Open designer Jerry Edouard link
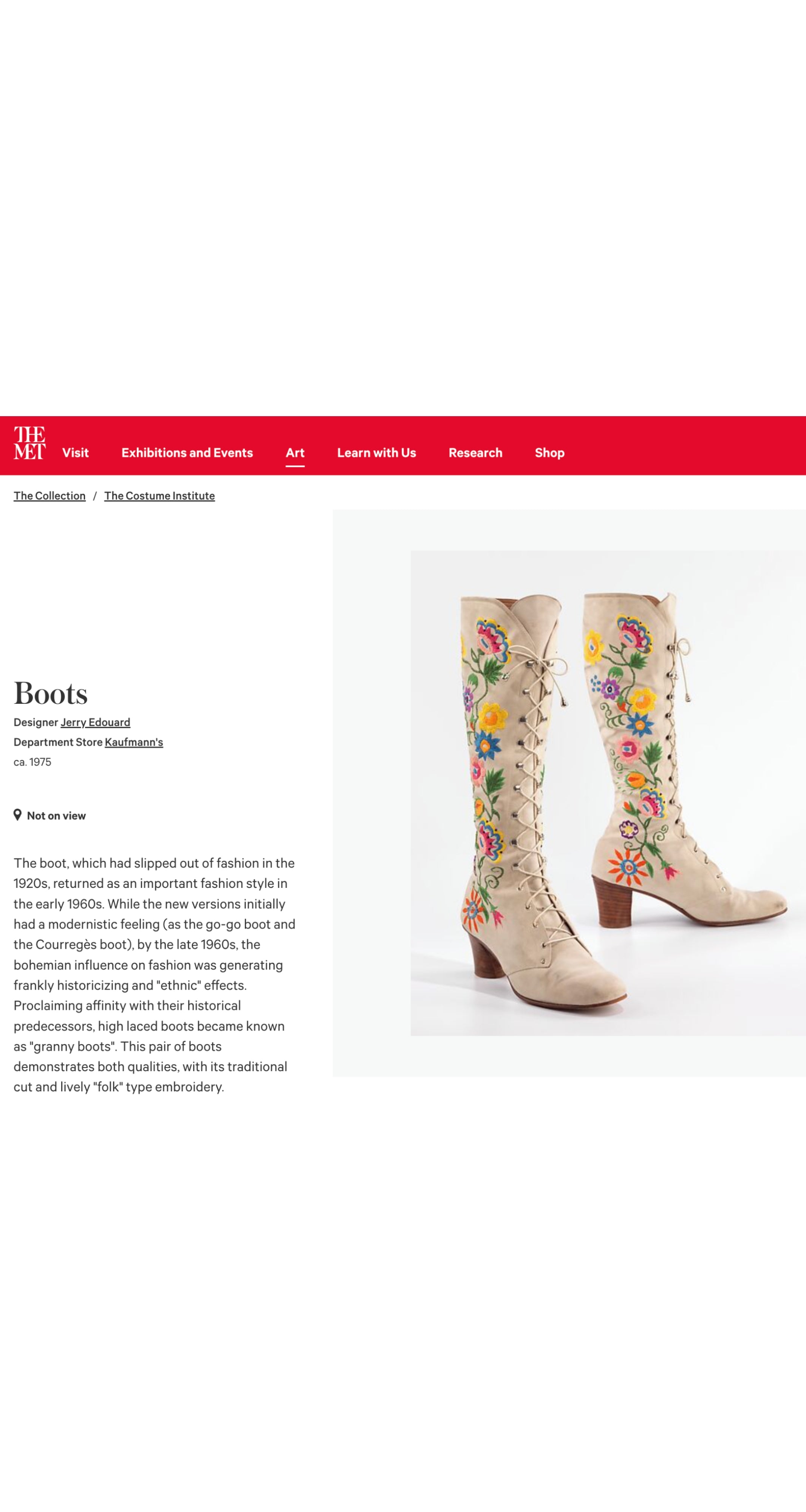This screenshot has width=806, height=1512. click(95, 722)
